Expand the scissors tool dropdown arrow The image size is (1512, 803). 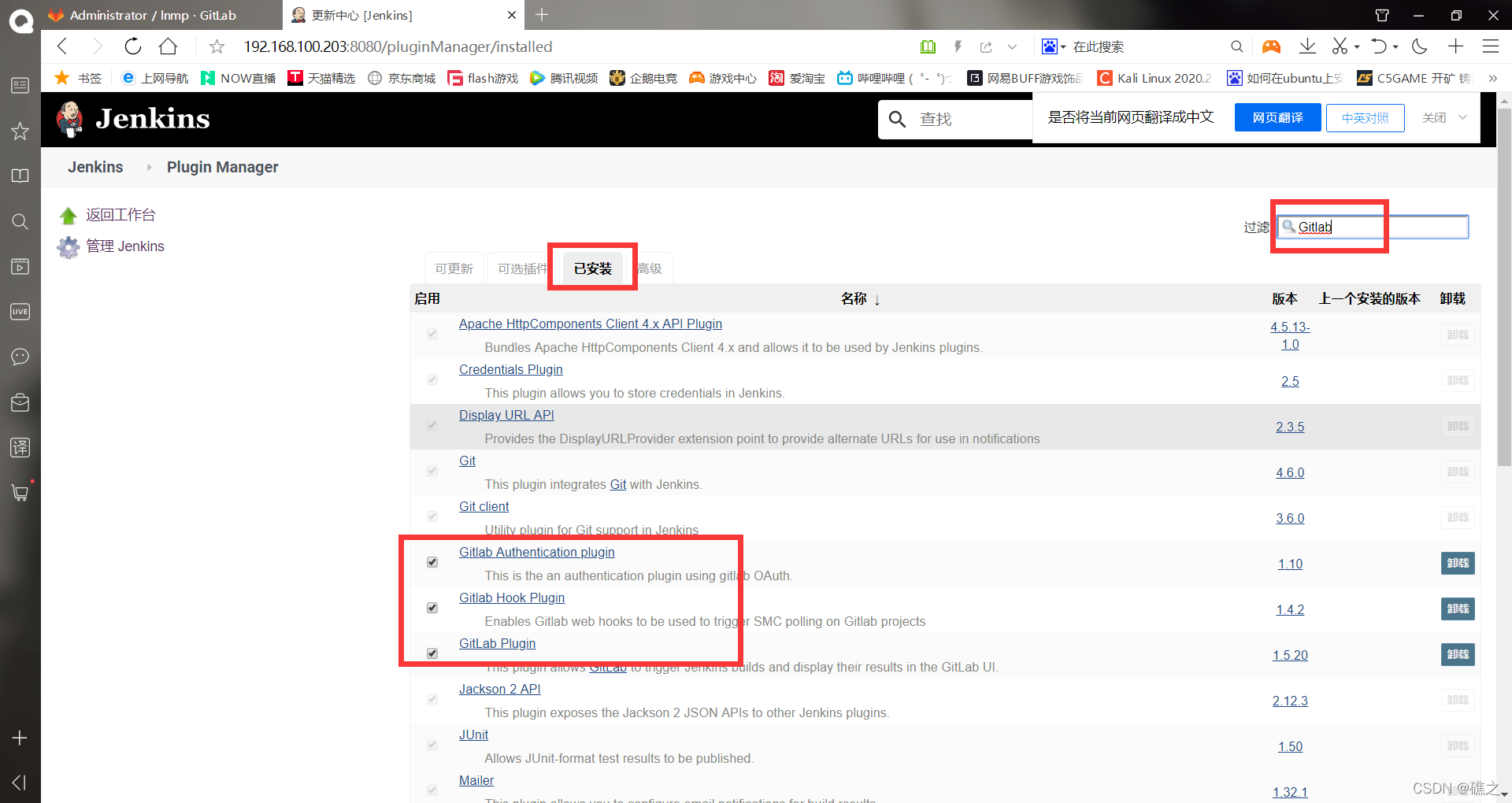pyautogui.click(x=1357, y=47)
